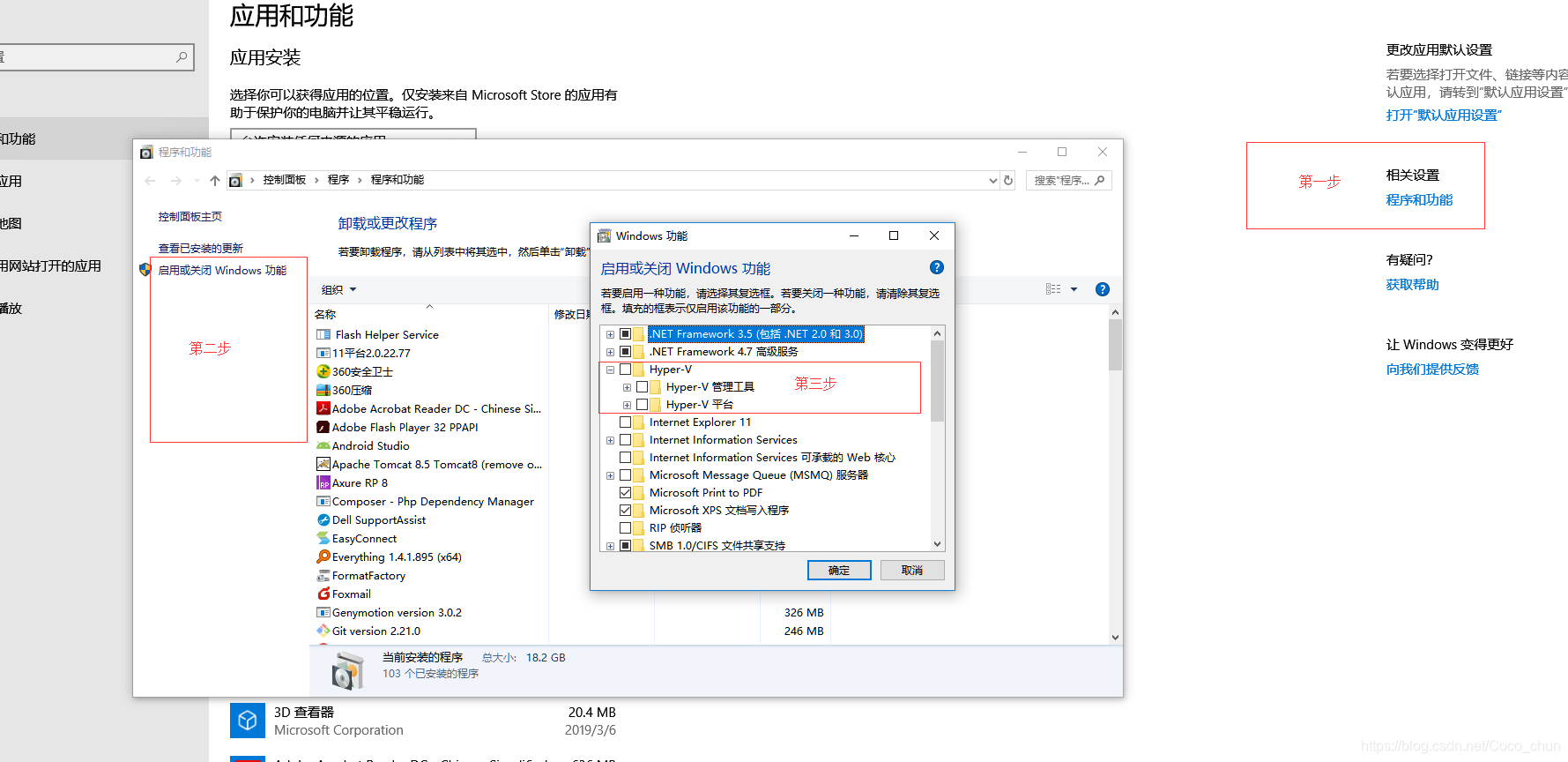This screenshot has width=1568, height=762.
Task: Open the 向我们提供反馈 link
Action: point(1432,370)
